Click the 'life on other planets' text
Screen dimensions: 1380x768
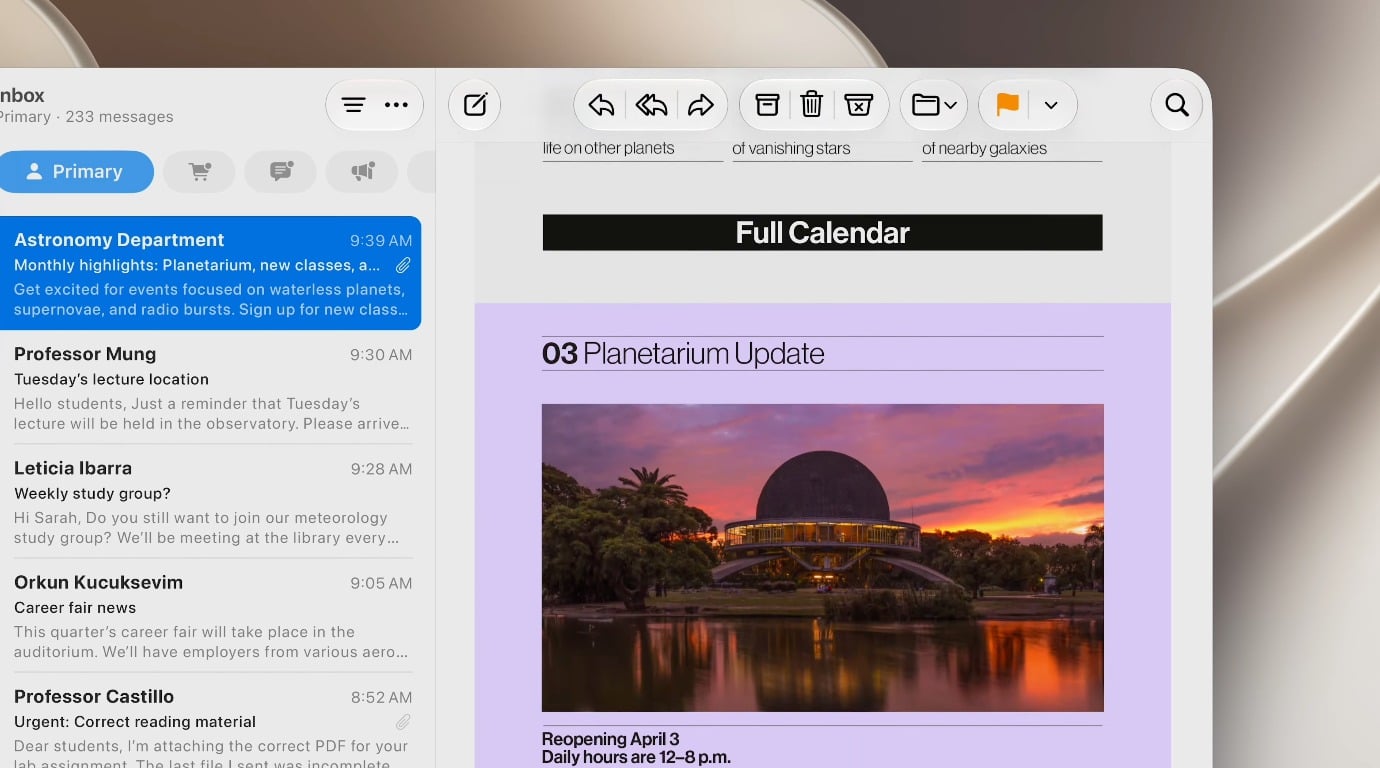(608, 148)
